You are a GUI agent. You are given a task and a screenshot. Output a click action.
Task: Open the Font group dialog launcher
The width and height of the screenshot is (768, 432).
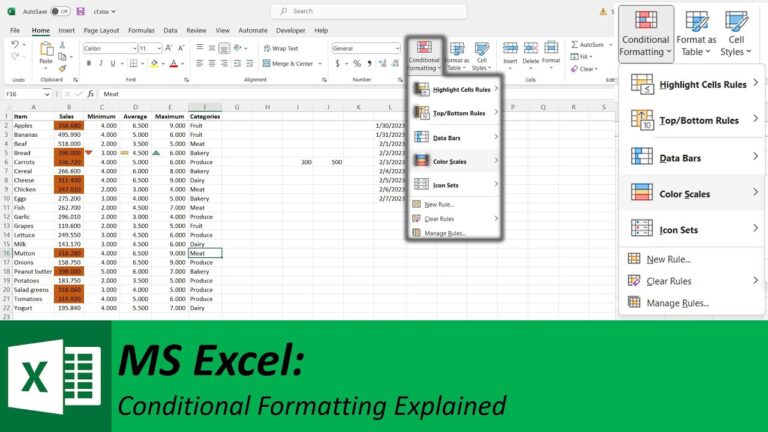click(x=187, y=79)
